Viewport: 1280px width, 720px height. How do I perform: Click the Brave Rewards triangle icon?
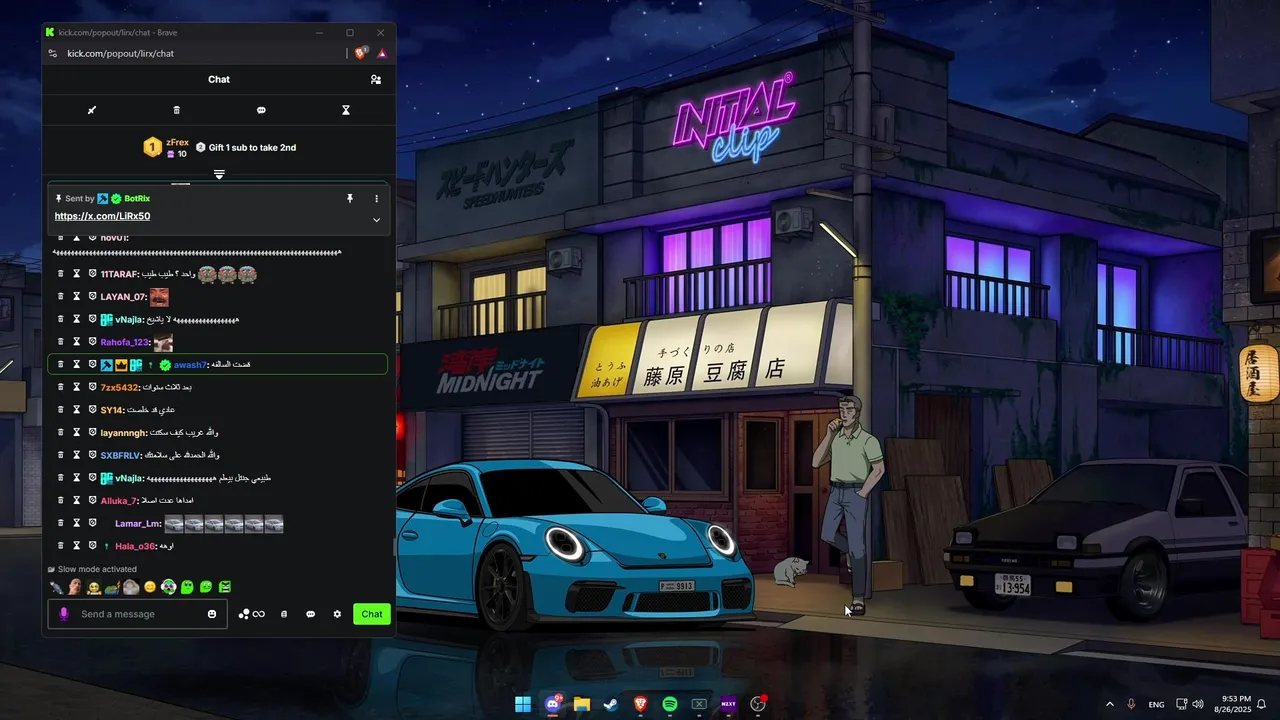[x=382, y=53]
